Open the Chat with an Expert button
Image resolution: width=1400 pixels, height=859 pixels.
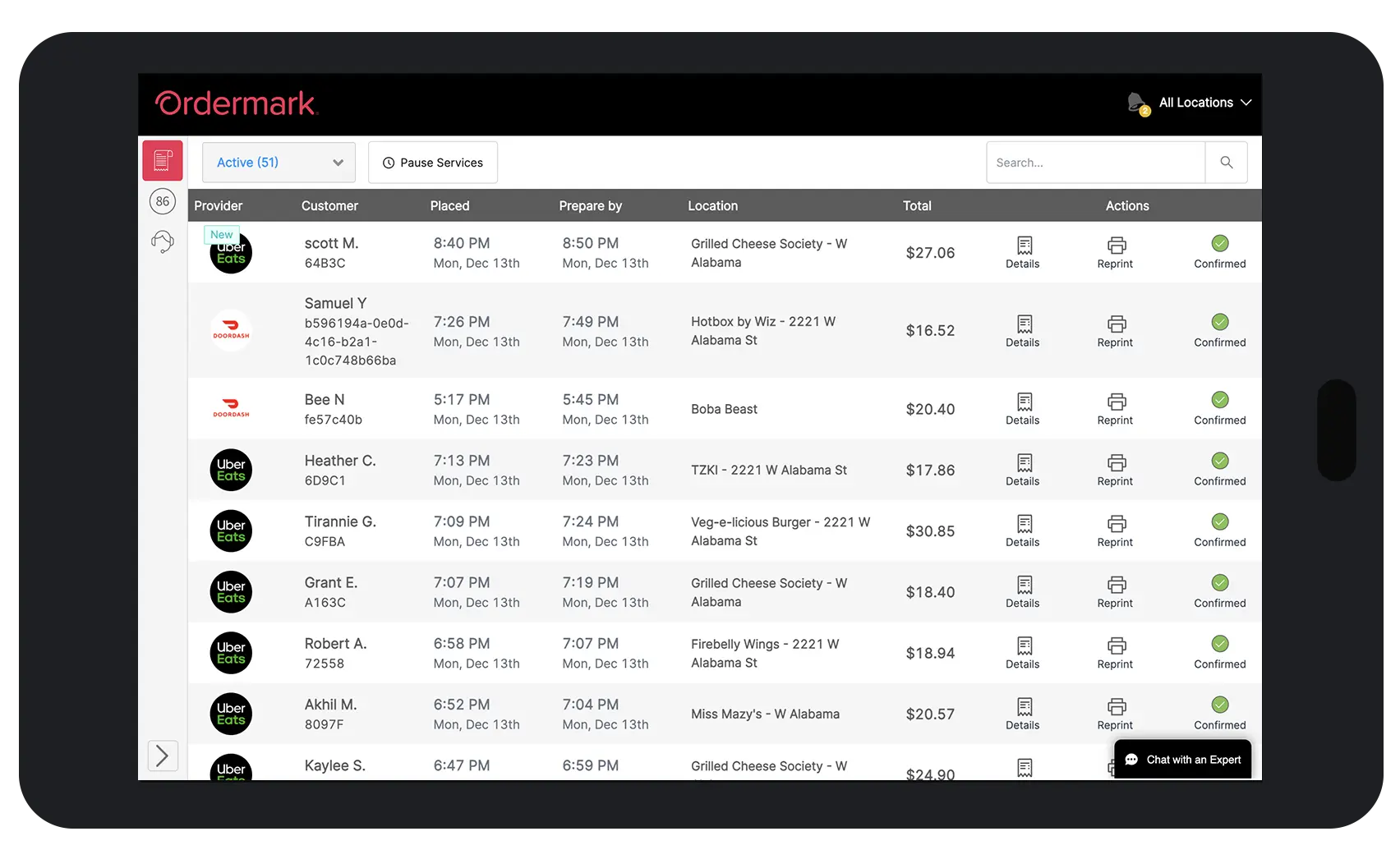[1182, 760]
